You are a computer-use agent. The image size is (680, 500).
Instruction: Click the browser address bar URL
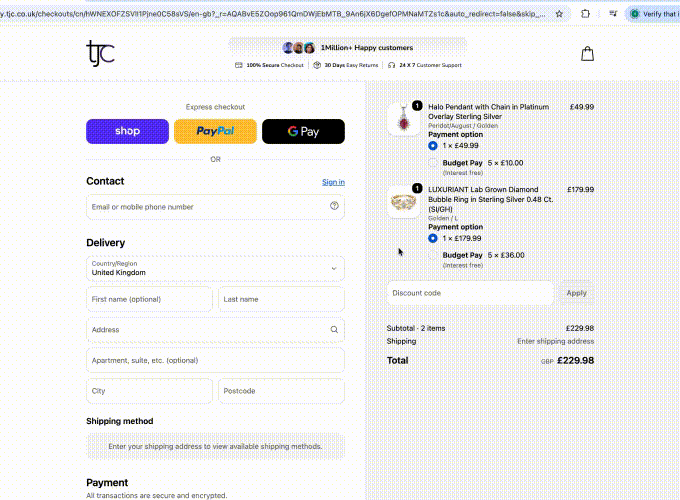point(273,14)
